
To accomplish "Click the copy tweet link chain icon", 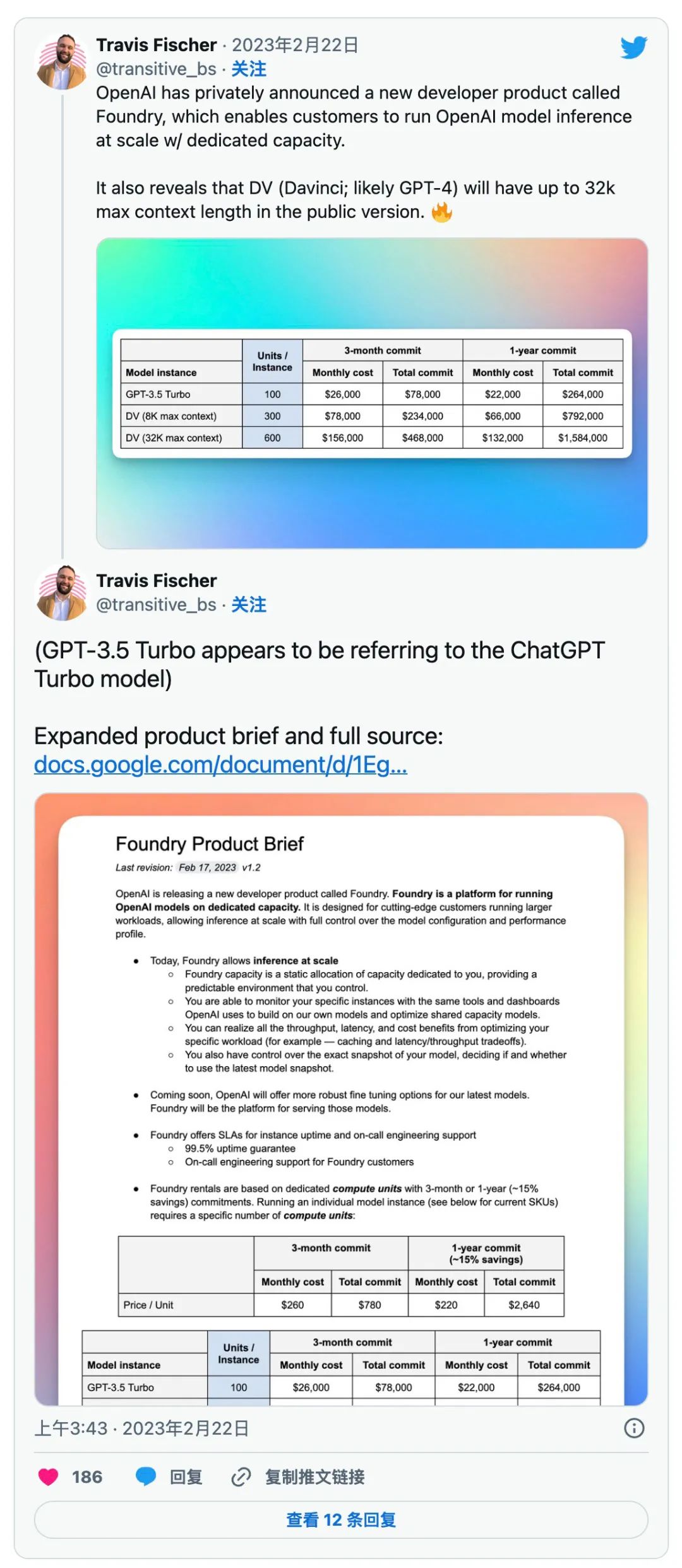I will click(x=241, y=1477).
